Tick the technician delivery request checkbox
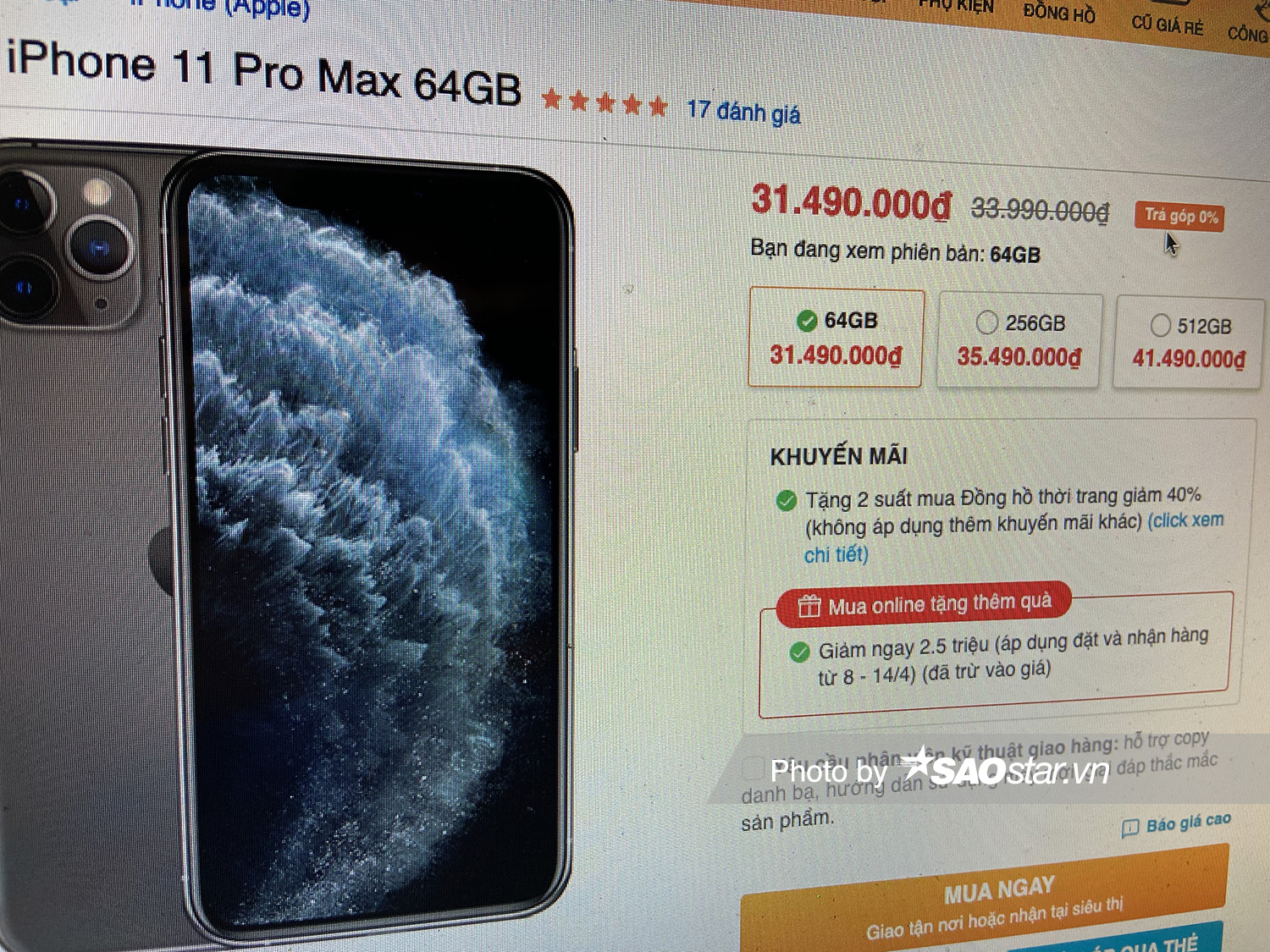 pos(753,768)
